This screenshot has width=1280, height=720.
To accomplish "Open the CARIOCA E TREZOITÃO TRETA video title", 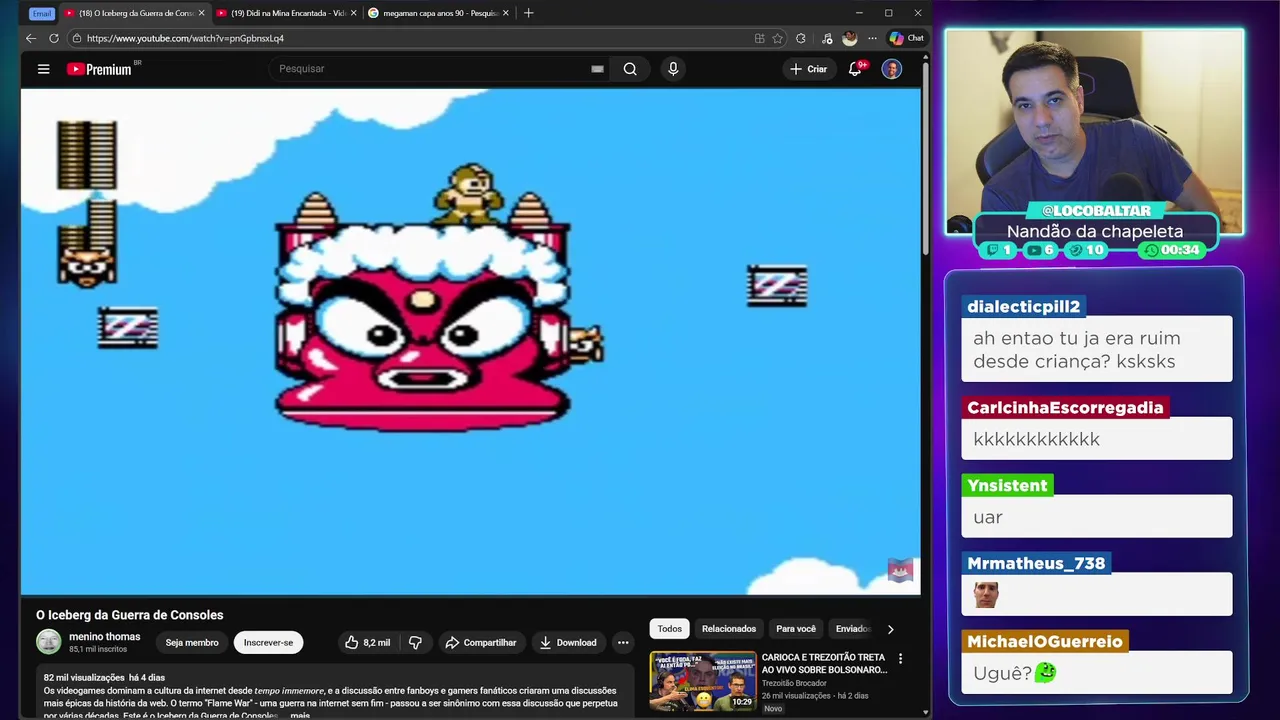I will (824, 664).
